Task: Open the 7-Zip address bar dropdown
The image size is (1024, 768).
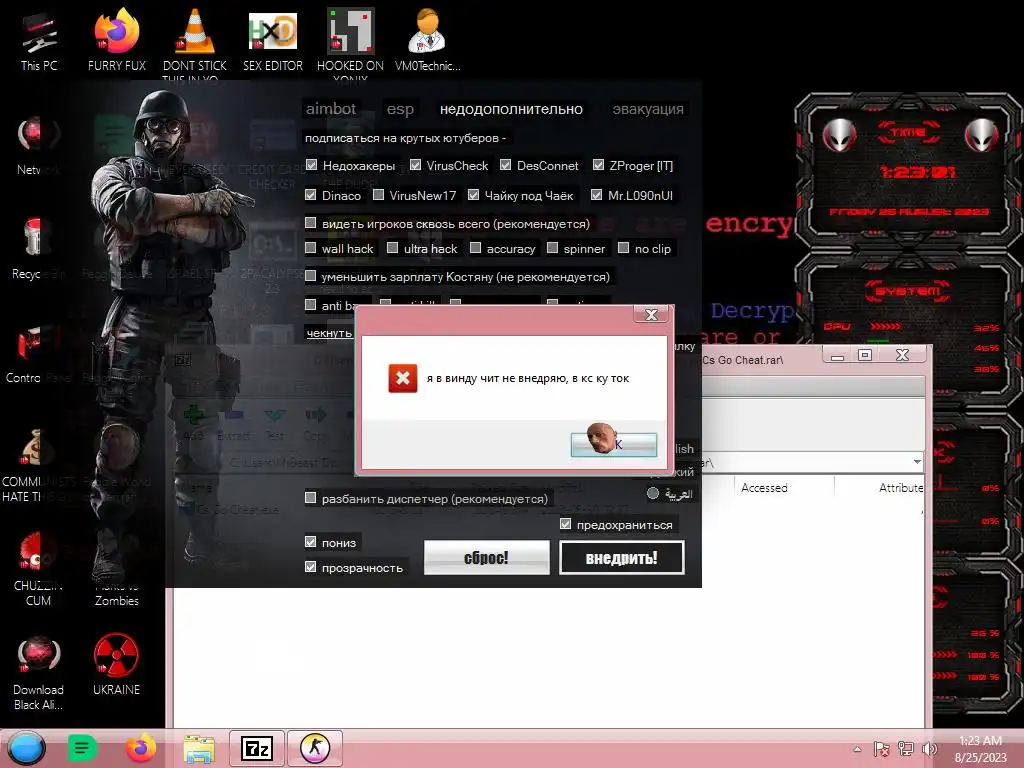Action: click(x=918, y=462)
